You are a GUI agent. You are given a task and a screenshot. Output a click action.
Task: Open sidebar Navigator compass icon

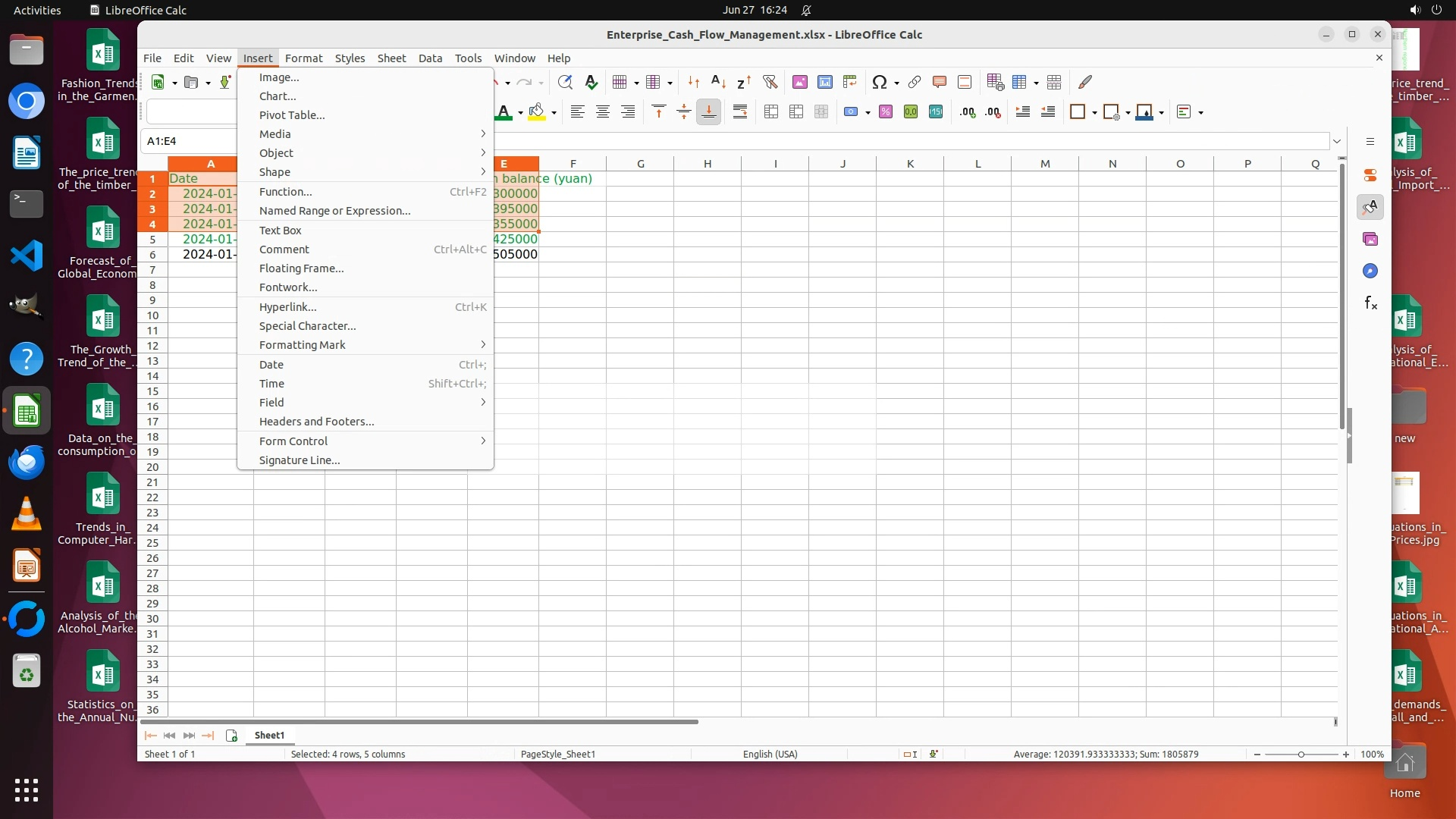coord(1370,271)
